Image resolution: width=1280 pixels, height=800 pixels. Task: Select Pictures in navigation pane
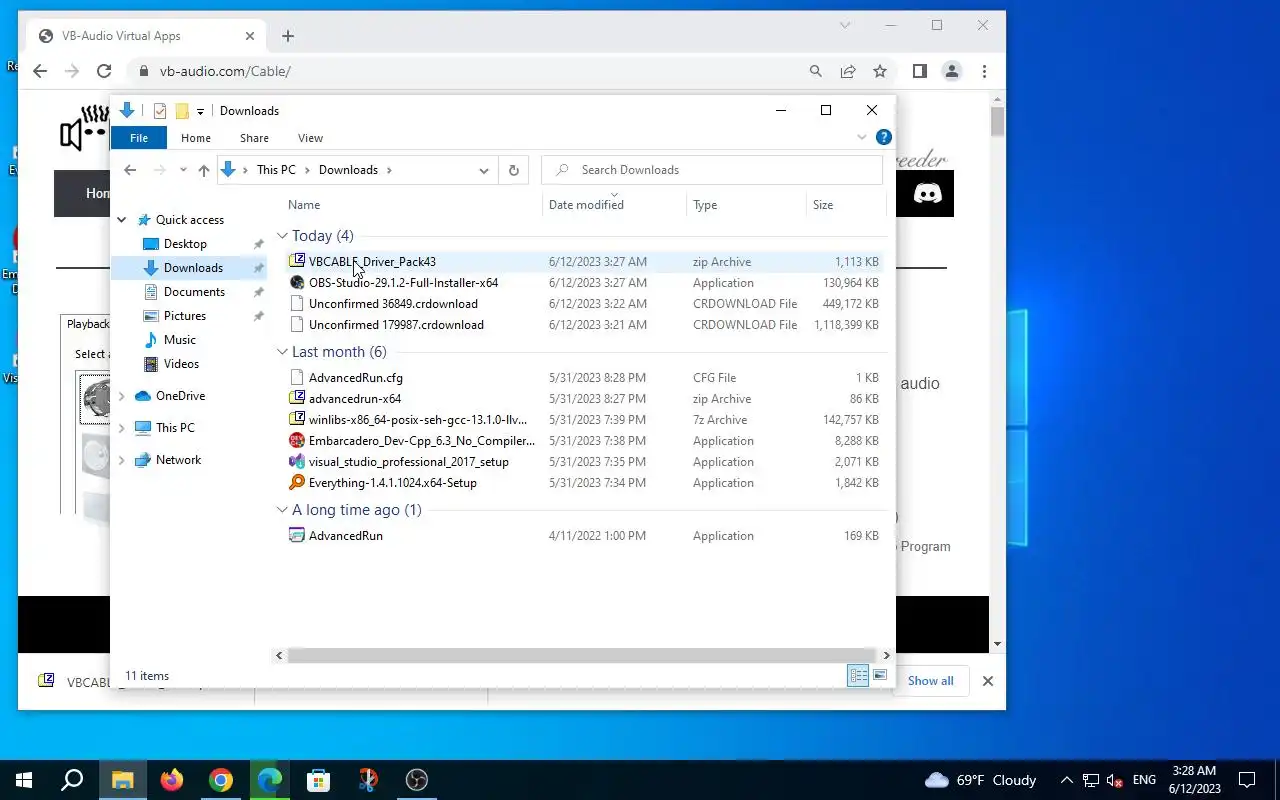point(185,316)
